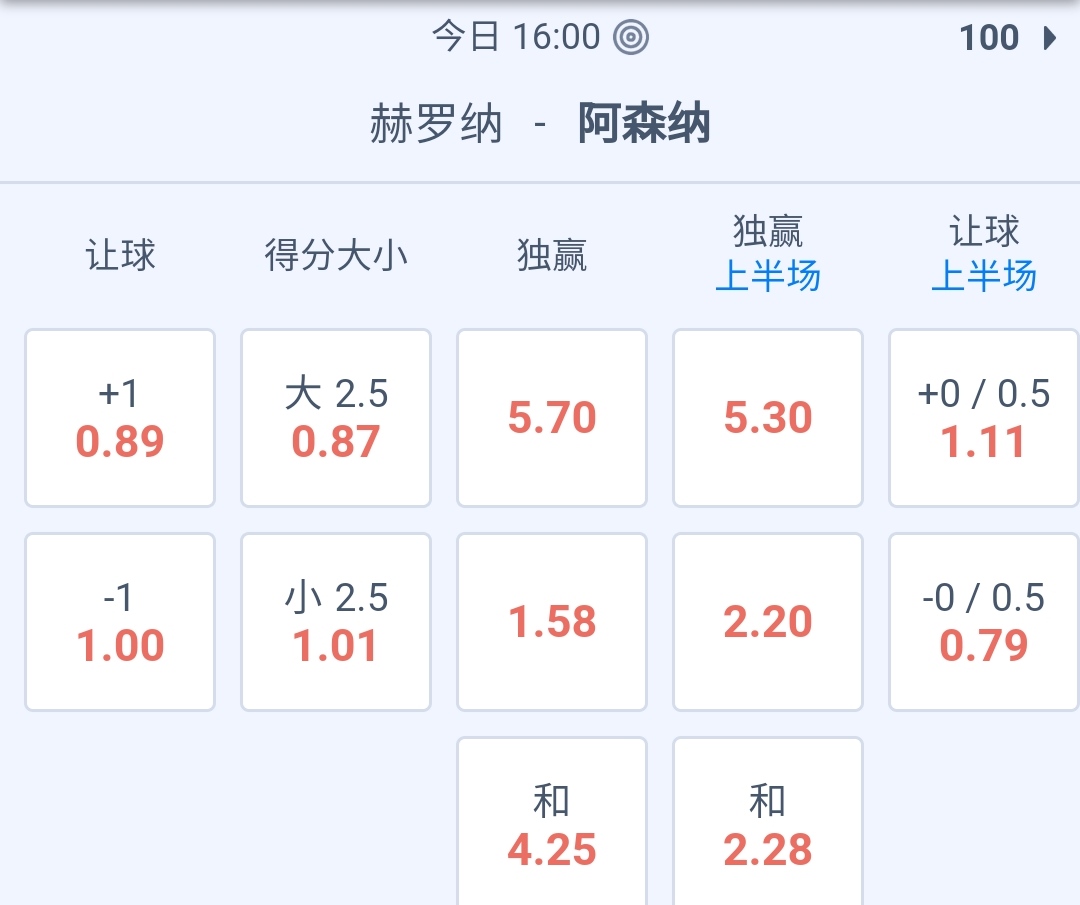Choose full-time moneyline odds 5.70
The image size is (1080, 905).
(x=552, y=418)
